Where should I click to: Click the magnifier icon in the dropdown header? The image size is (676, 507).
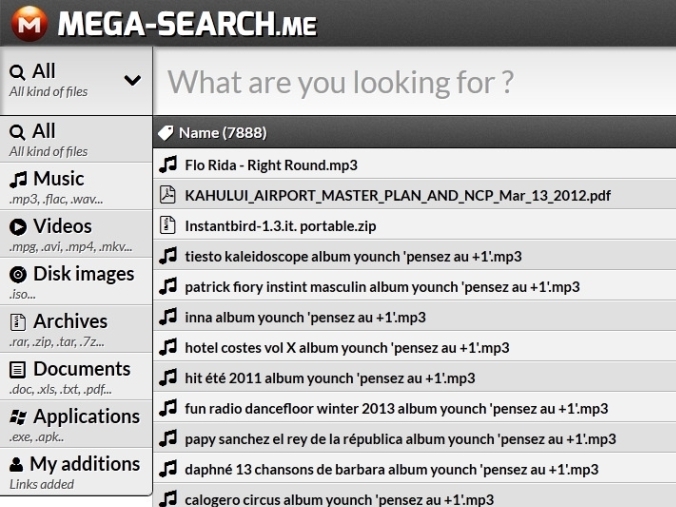pos(17,72)
